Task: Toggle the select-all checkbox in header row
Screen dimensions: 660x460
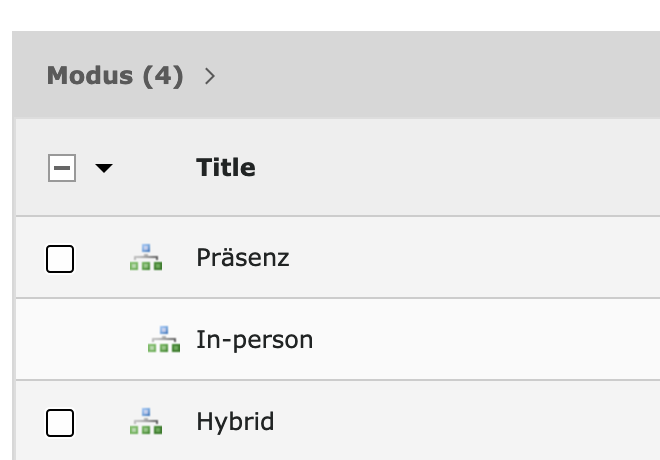Action: coord(62,168)
